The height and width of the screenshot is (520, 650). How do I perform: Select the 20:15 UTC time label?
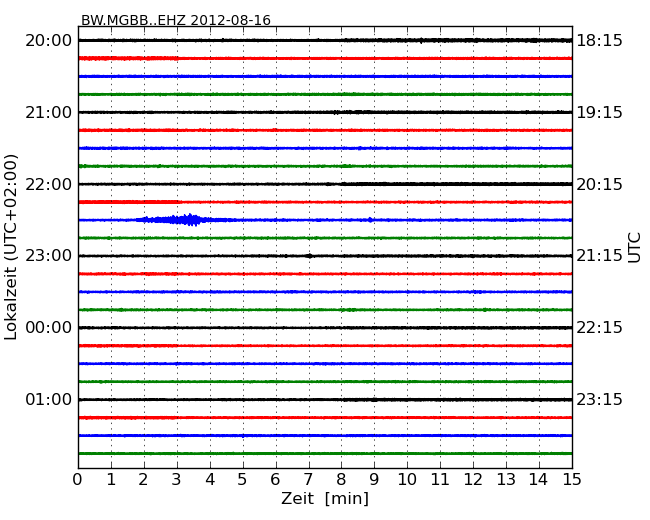tap(599, 184)
